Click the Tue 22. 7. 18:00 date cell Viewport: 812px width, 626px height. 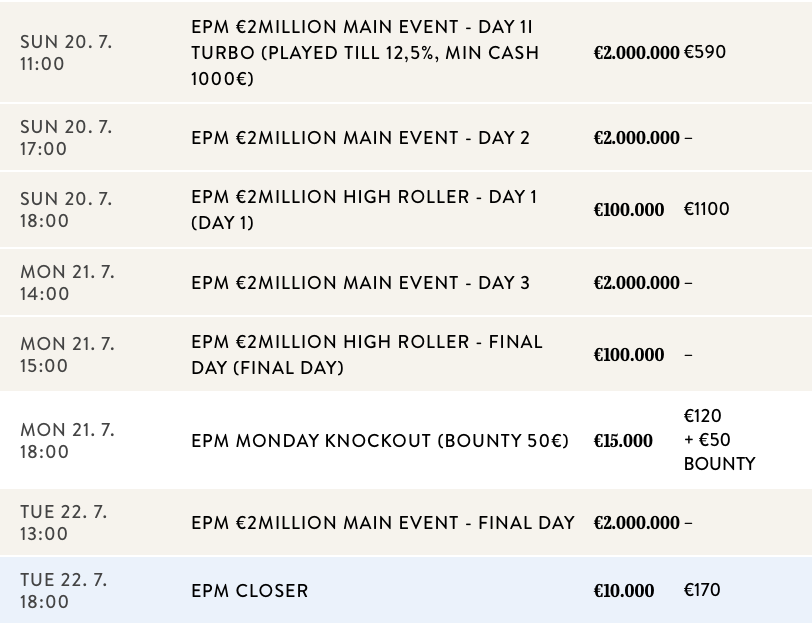64,591
